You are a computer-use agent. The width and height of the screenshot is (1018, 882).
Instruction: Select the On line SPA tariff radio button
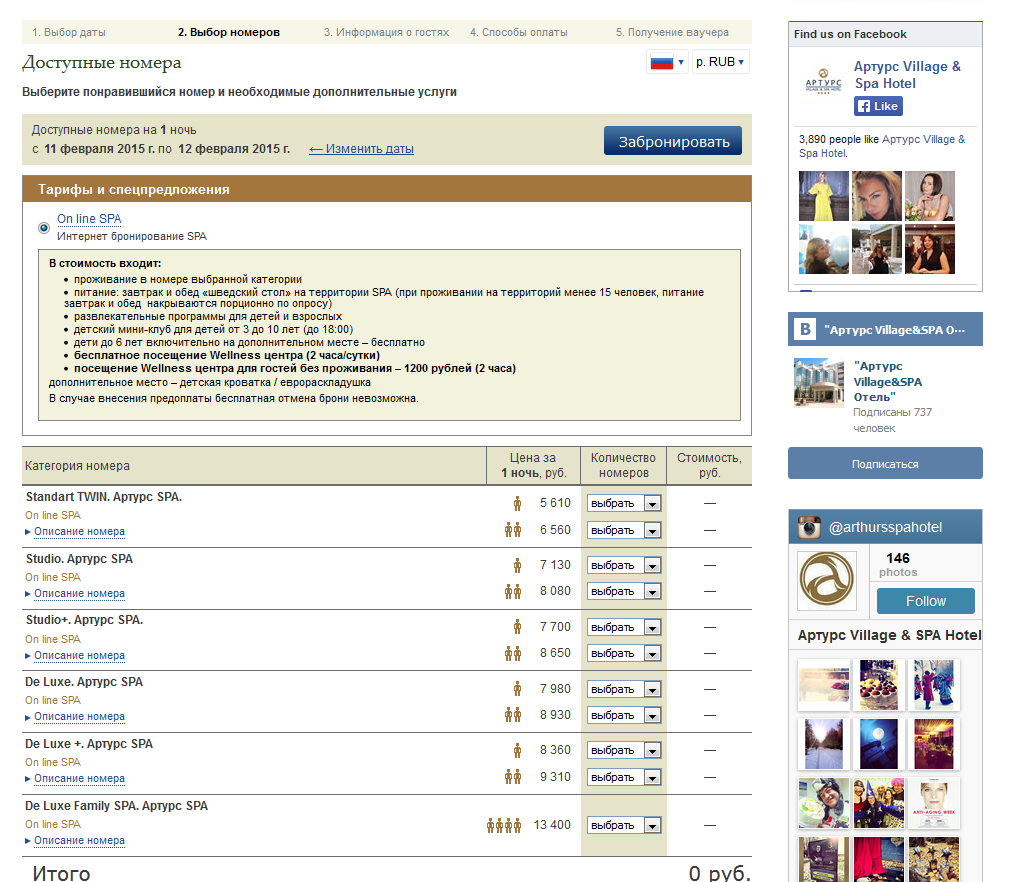click(x=43, y=228)
